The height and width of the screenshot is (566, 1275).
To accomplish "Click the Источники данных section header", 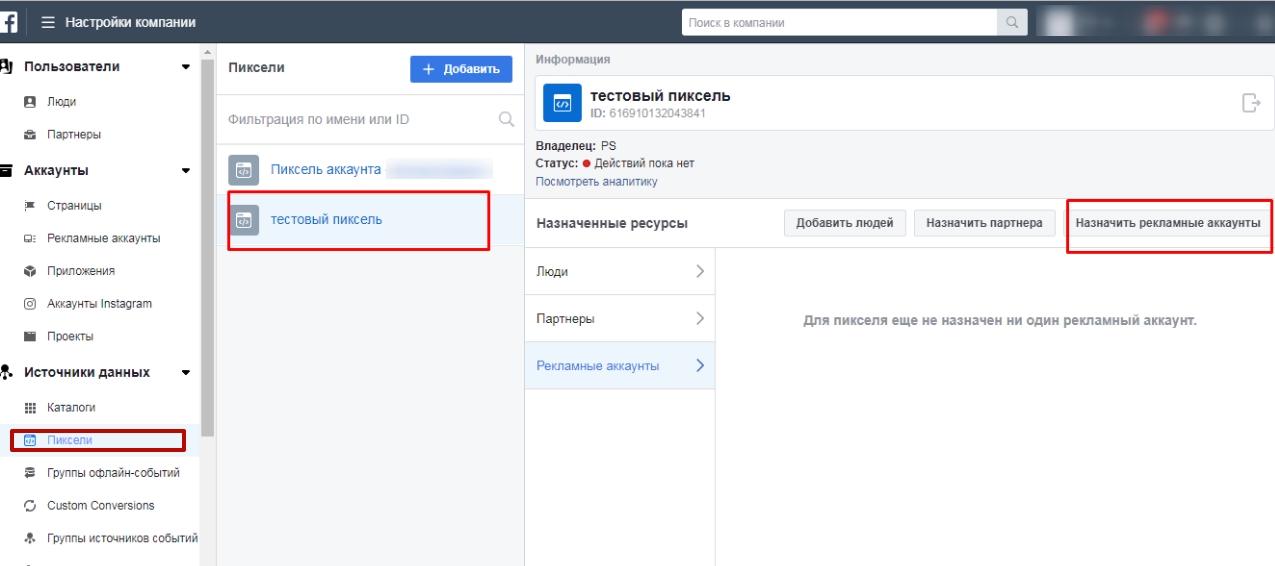I will 87,373.
